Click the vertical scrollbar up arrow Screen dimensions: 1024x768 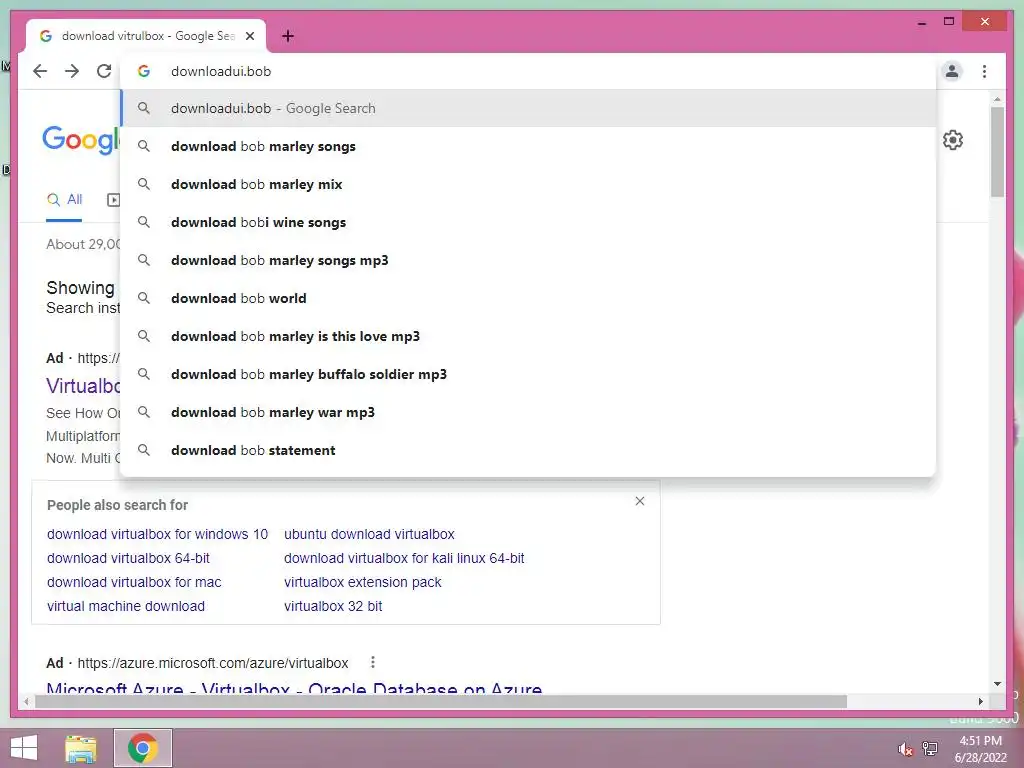pyautogui.click(x=997, y=99)
